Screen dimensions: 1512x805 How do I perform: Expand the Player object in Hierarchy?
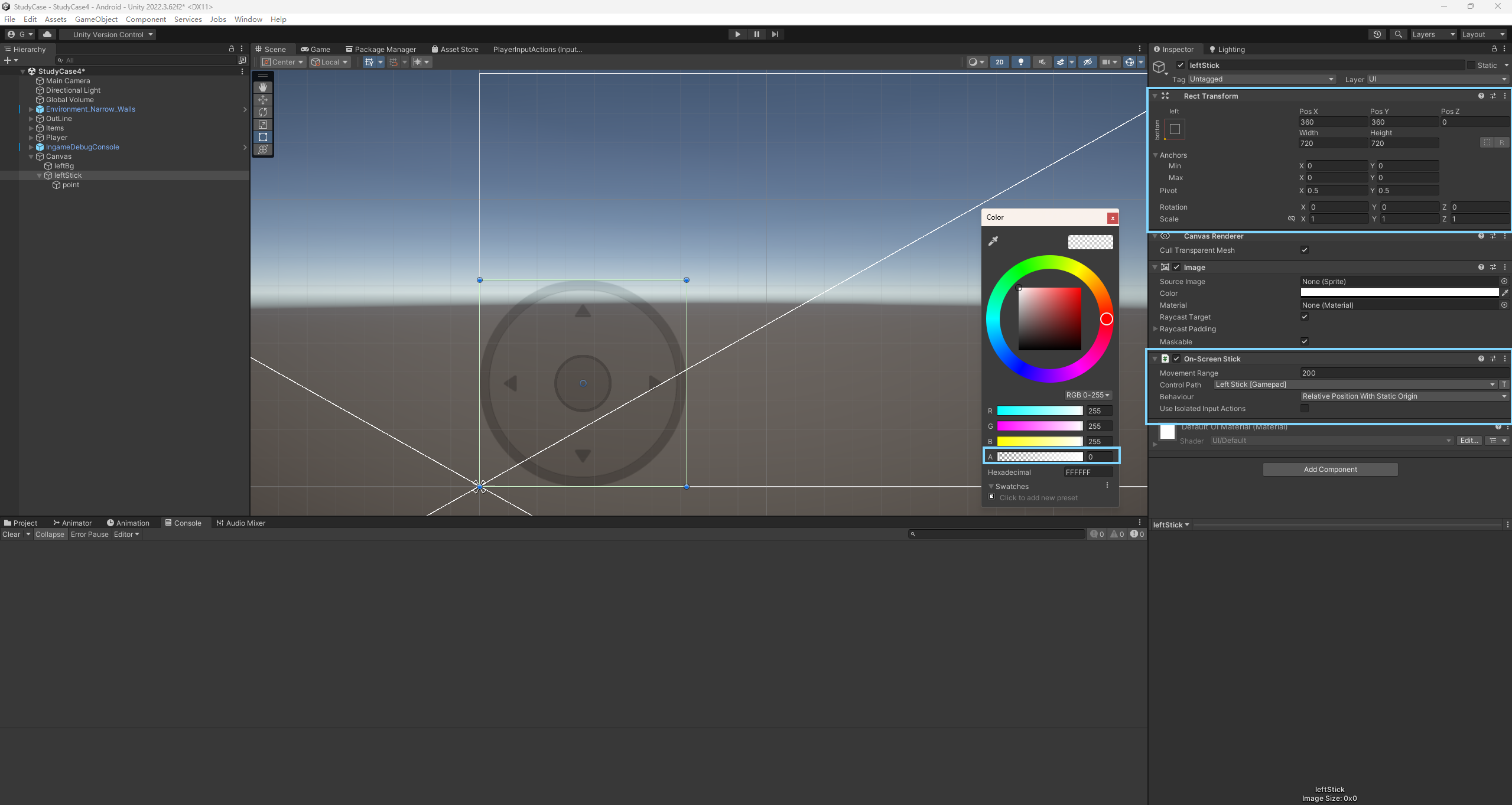[x=31, y=138]
